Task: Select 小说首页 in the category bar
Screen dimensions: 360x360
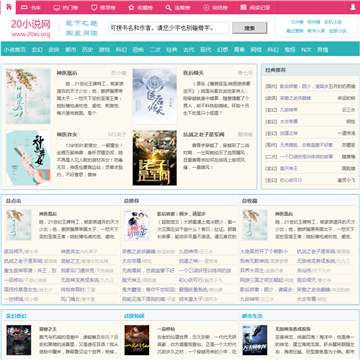Action: pyautogui.click(x=15, y=50)
